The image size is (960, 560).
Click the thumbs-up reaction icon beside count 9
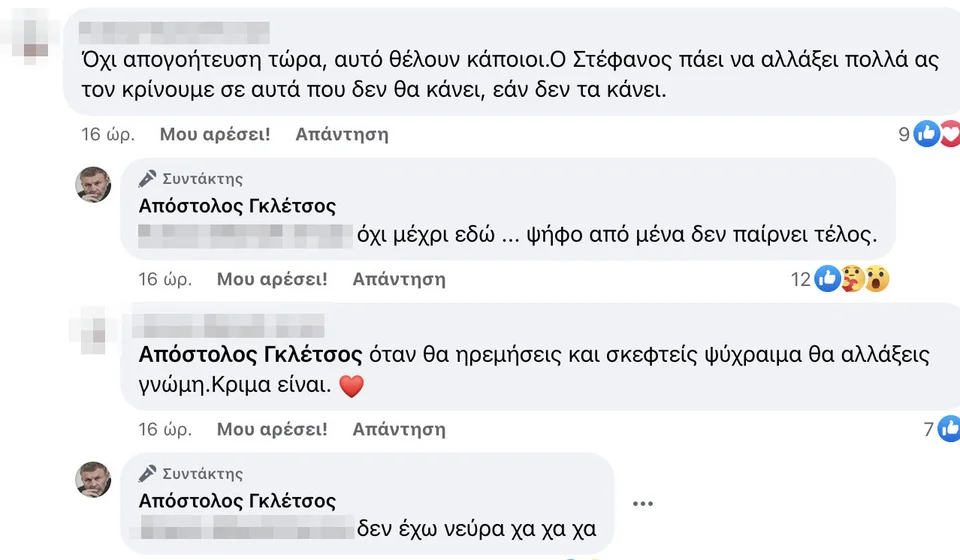[926, 133]
